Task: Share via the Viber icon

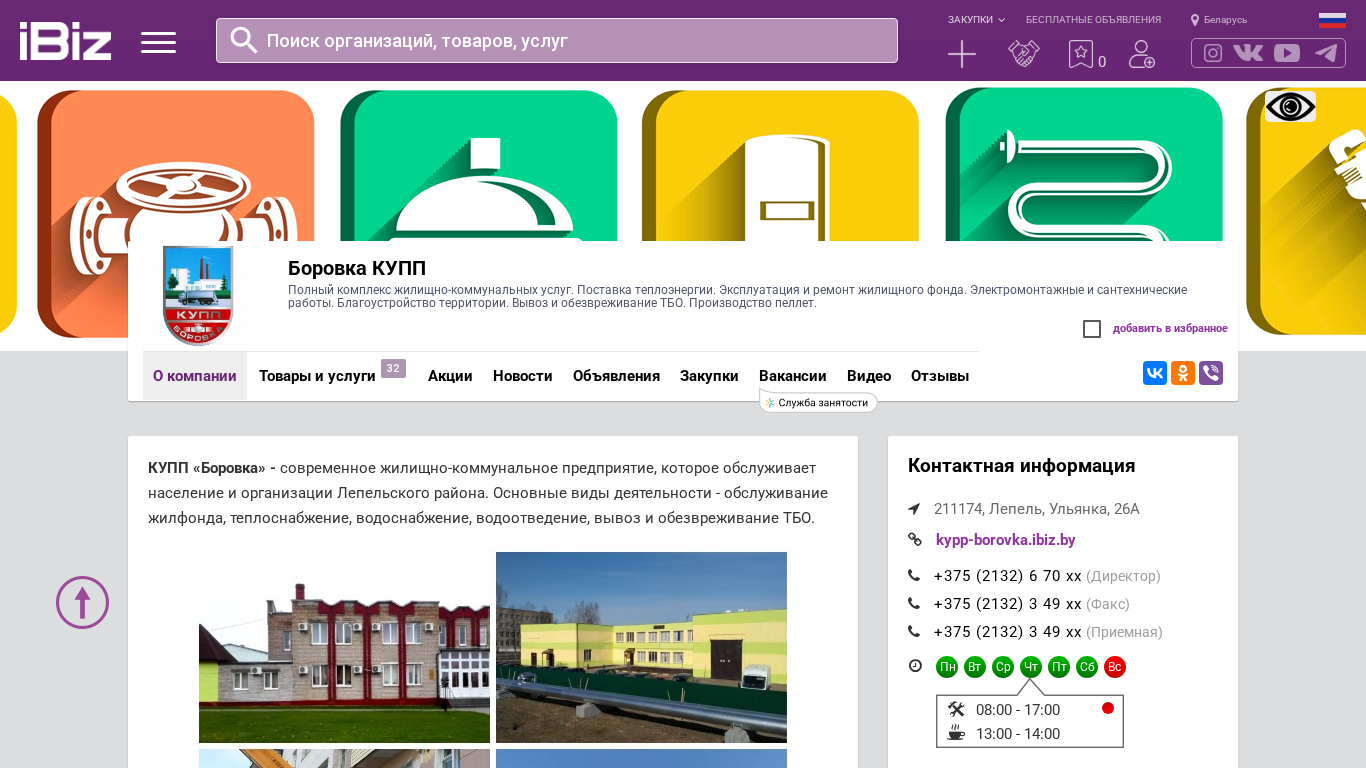Action: coord(1211,373)
